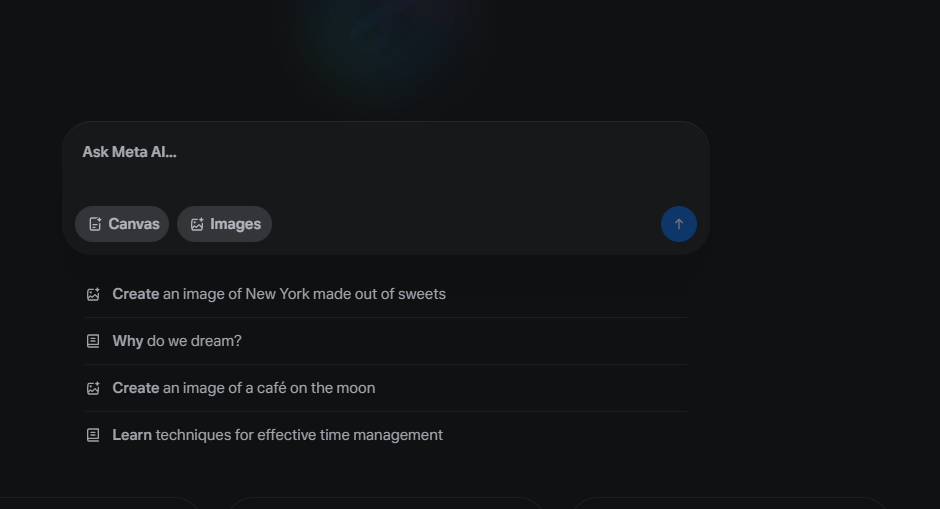Click article icon beside time management suggestion
Screen dimensions: 940x509
93,435
